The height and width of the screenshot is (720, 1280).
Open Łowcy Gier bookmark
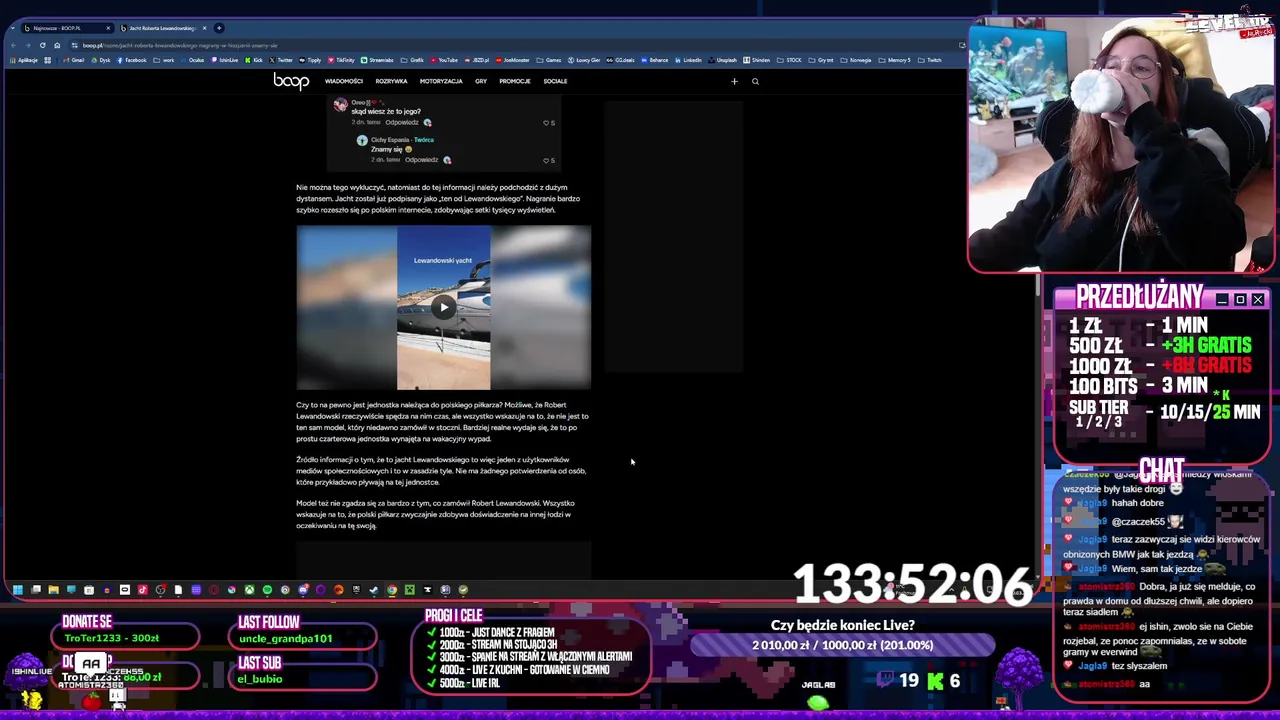click(584, 60)
